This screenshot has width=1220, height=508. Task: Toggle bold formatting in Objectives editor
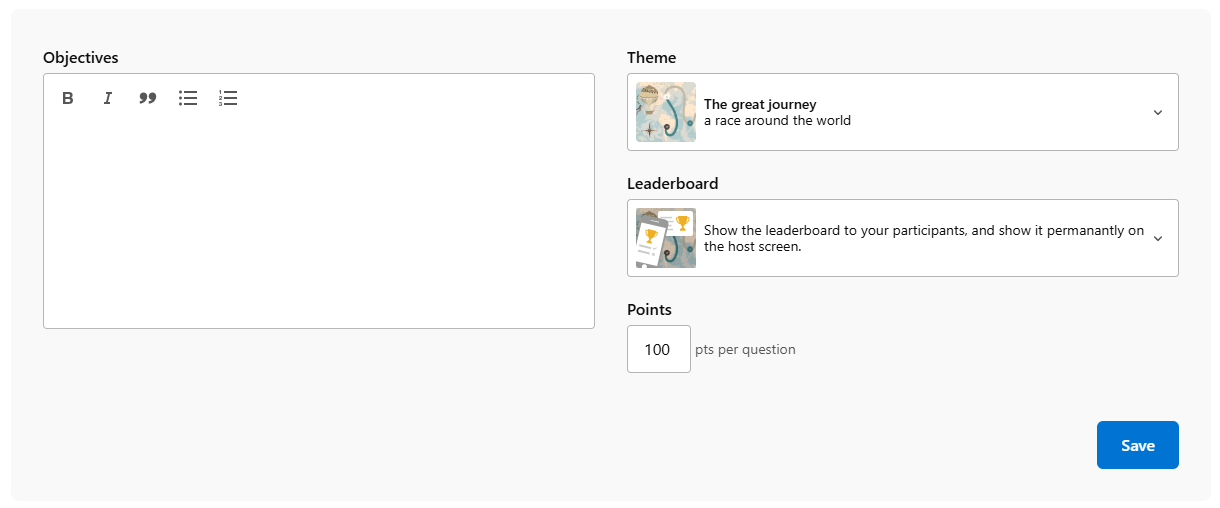[x=68, y=98]
